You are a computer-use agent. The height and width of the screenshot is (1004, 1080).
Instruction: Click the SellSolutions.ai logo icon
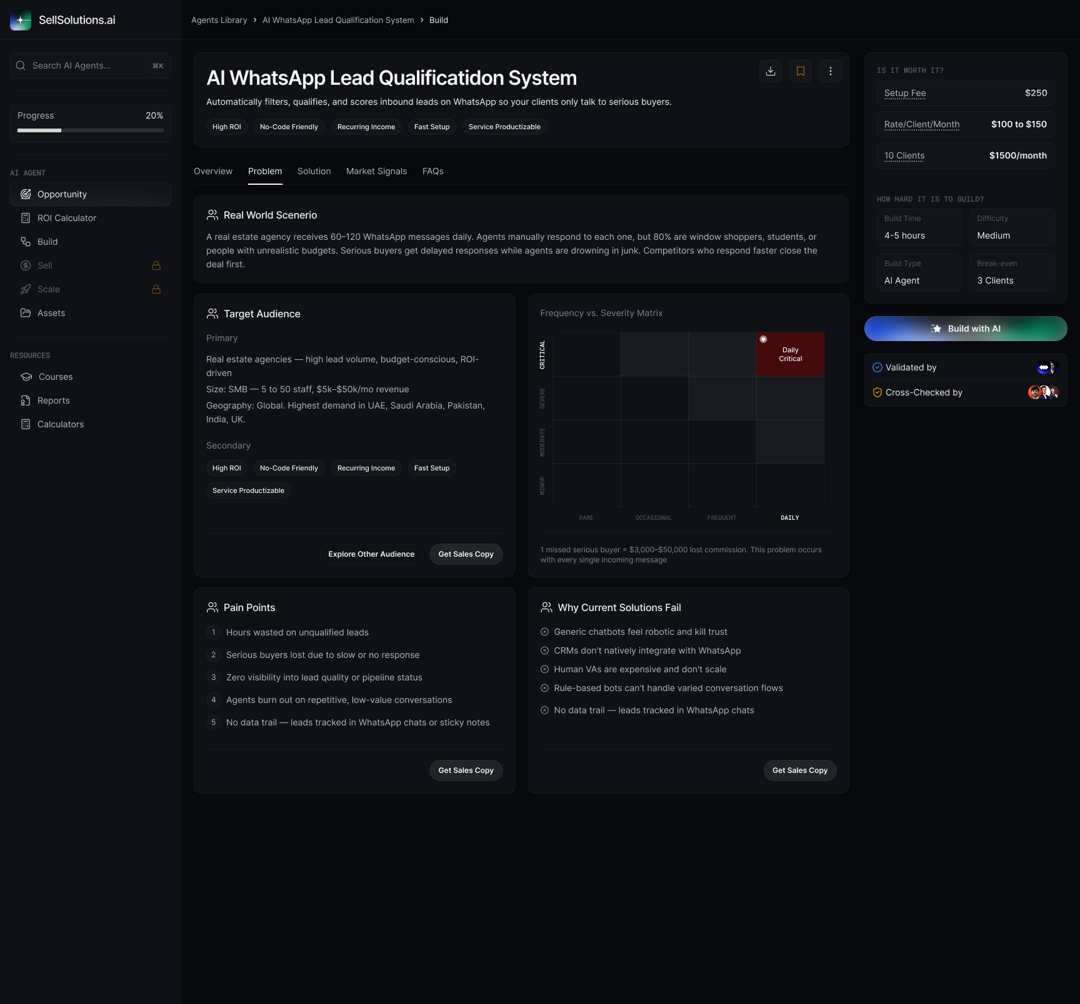pos(21,20)
